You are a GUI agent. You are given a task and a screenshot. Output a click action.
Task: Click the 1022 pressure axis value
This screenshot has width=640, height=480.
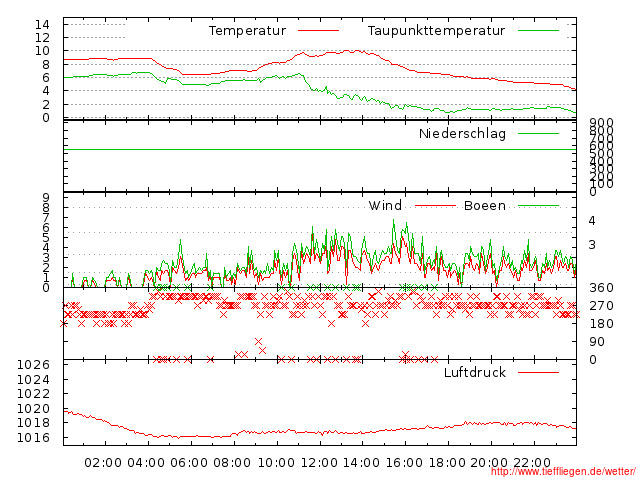pos(33,394)
